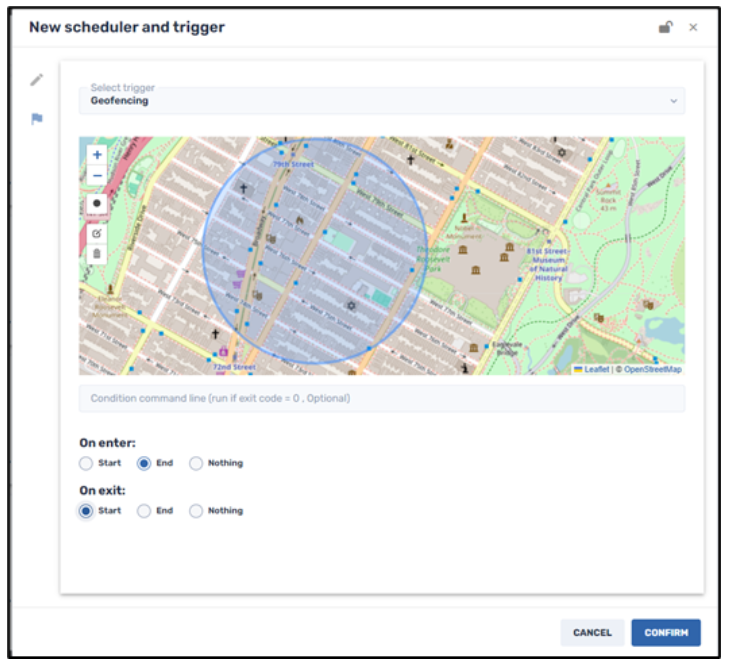The height and width of the screenshot is (665, 729).
Task: Open the Leaflet attribution link
Action: click(595, 369)
